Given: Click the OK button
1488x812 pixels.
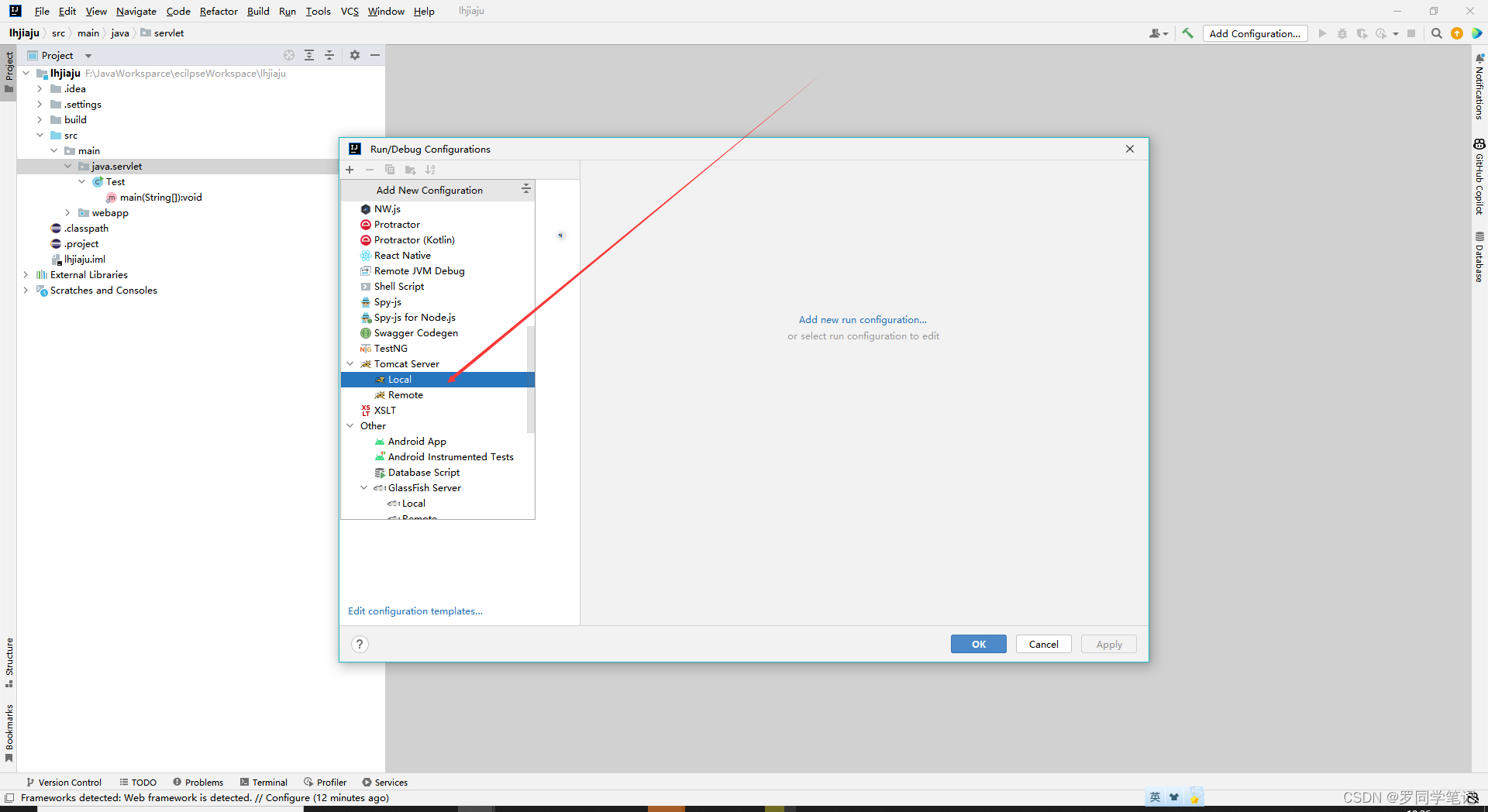Looking at the screenshot, I should pos(979,644).
